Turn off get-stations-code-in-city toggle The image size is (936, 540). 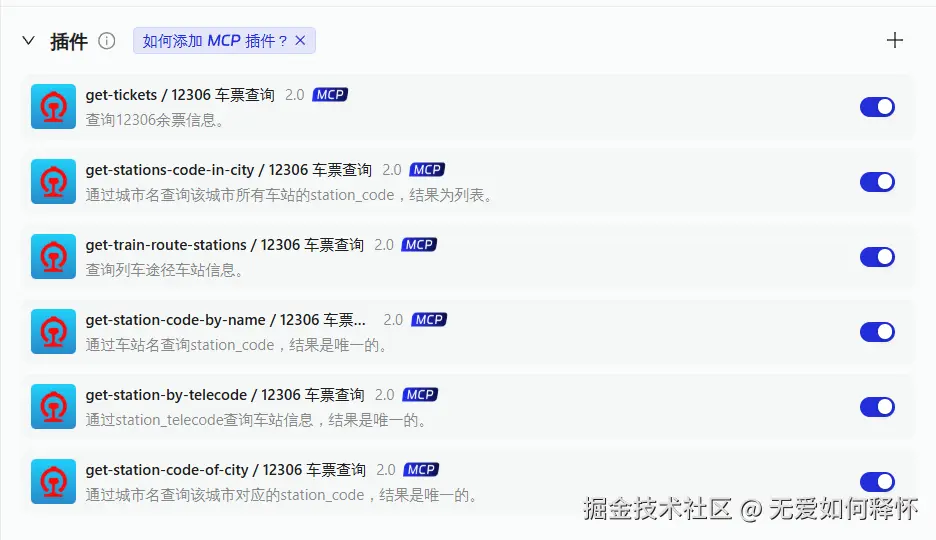[877, 181]
